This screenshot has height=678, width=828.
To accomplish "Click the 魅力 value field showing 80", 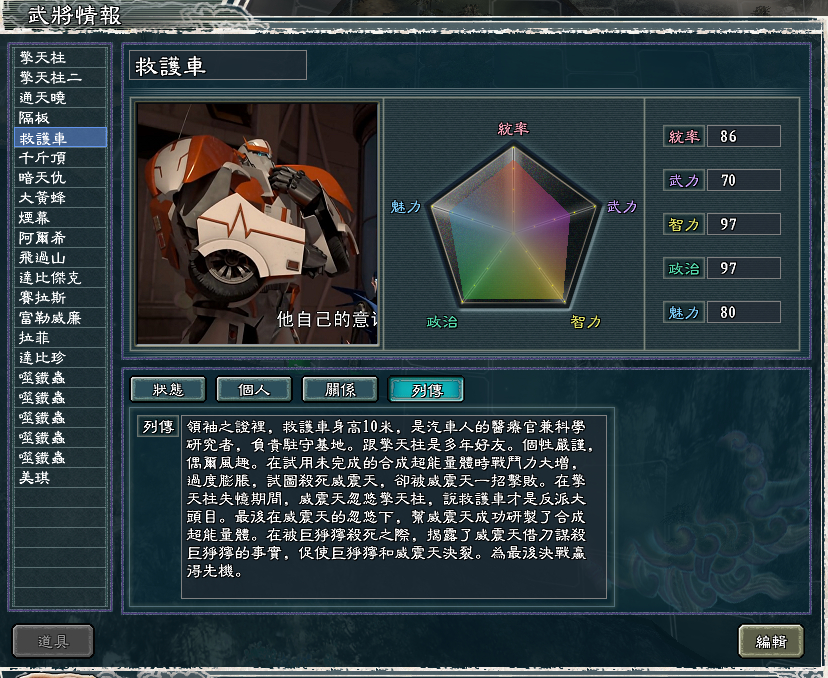I will 744,312.
